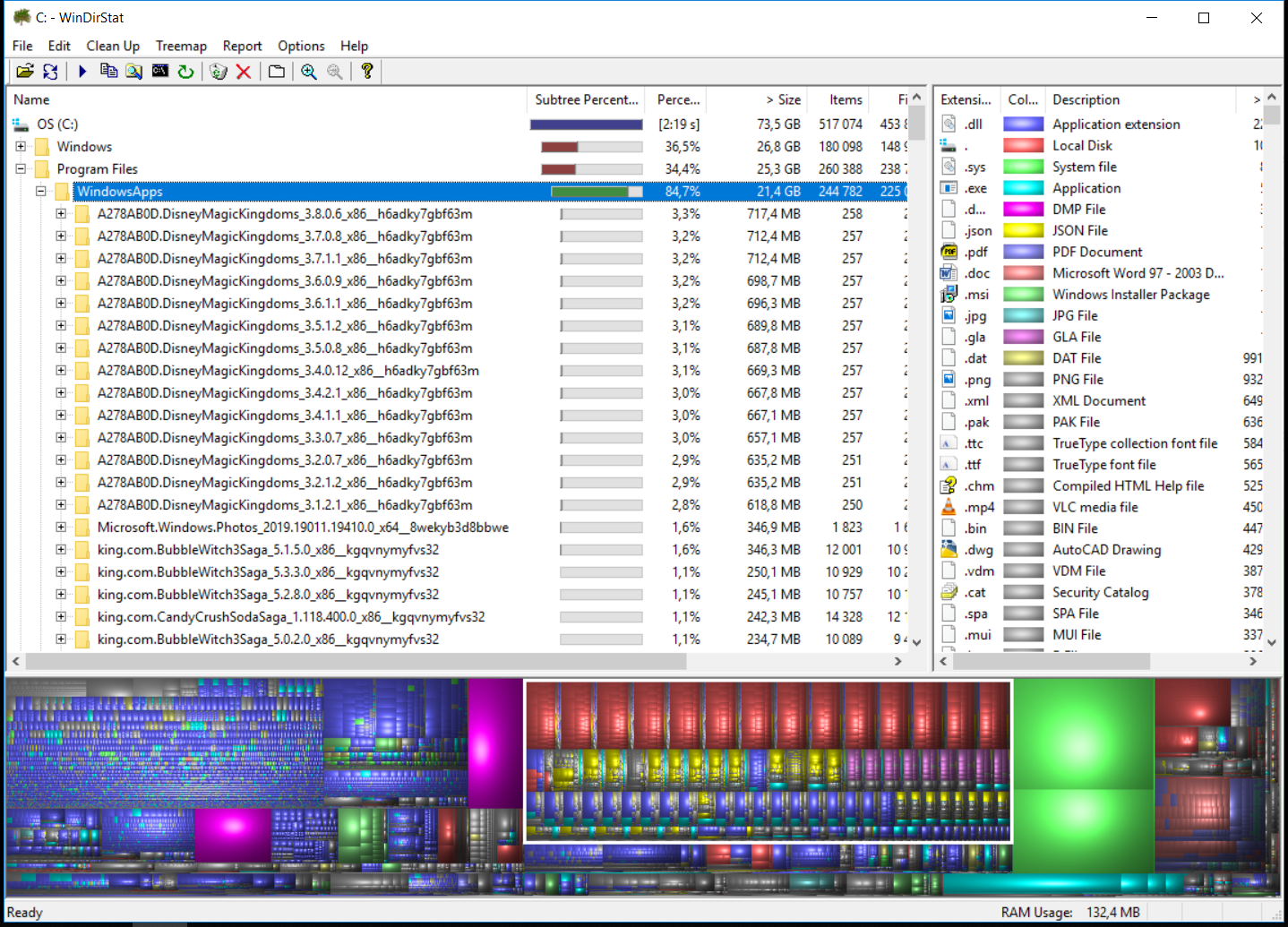Click the 'Windows Installer Package' description
Image resolution: width=1288 pixels, height=927 pixels.
point(1130,295)
